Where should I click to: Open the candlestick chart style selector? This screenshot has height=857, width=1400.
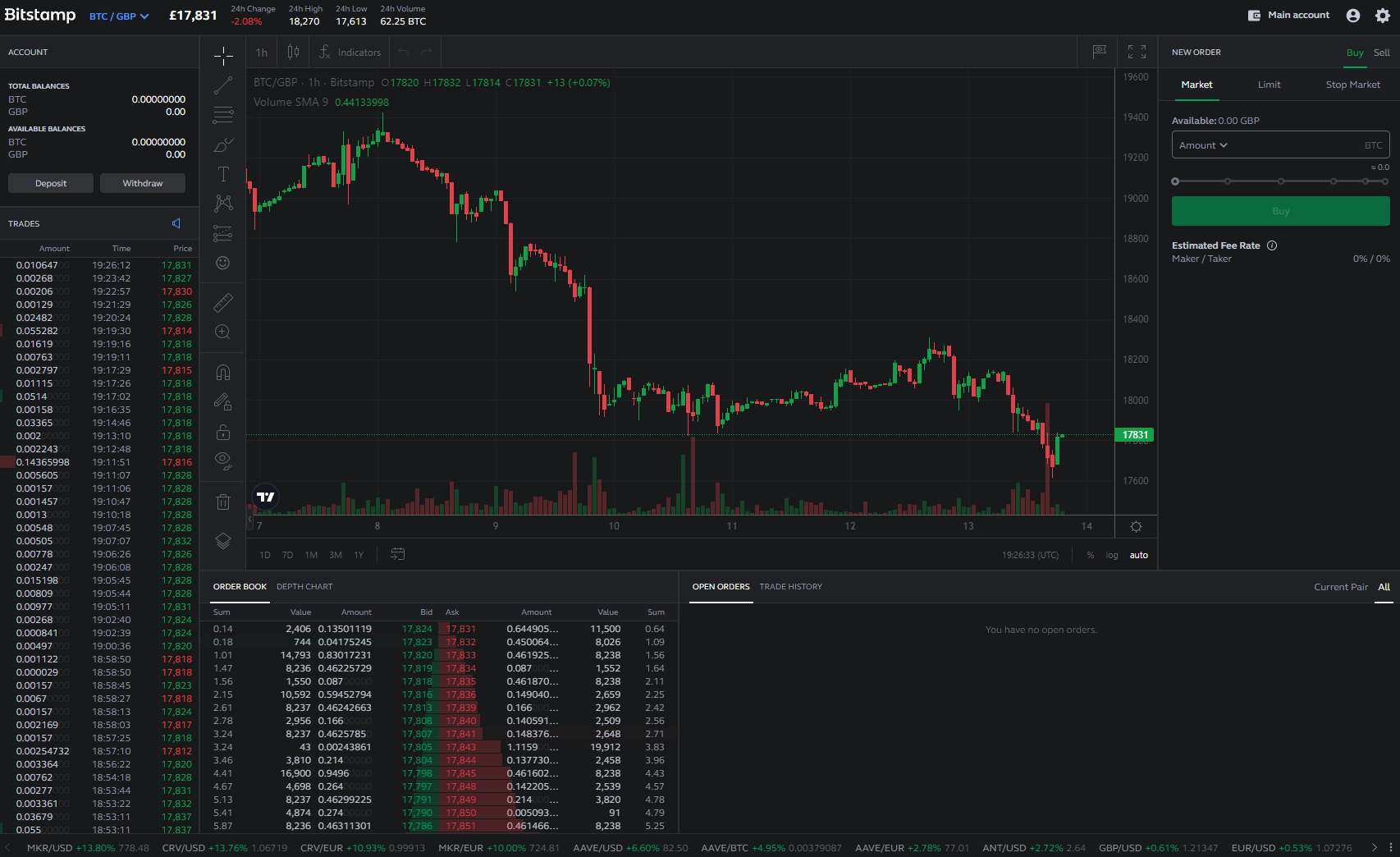click(293, 53)
